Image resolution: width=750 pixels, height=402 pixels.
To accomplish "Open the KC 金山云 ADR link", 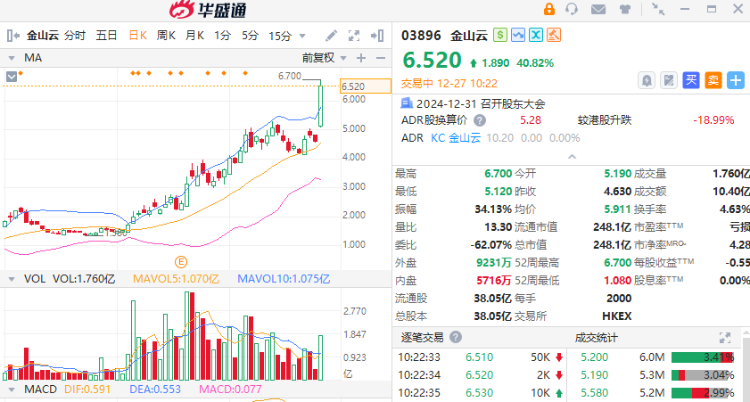I will pos(456,138).
